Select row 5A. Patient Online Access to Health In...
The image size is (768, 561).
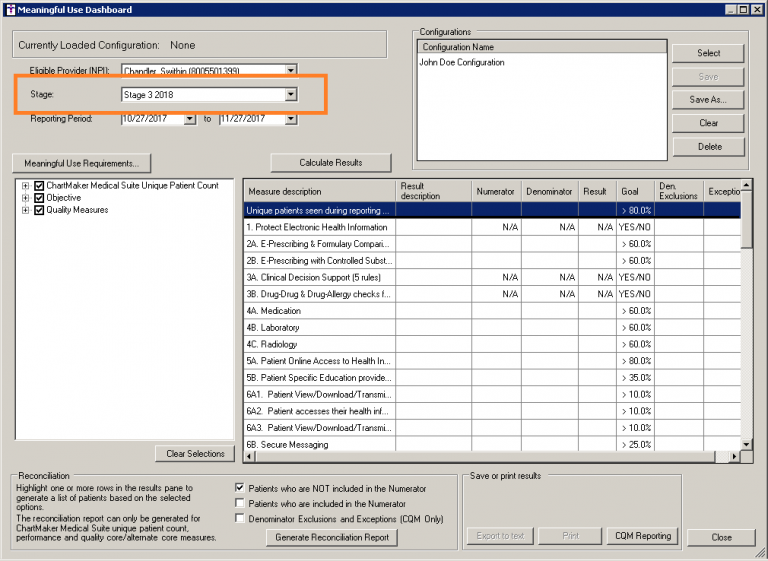tap(492, 361)
